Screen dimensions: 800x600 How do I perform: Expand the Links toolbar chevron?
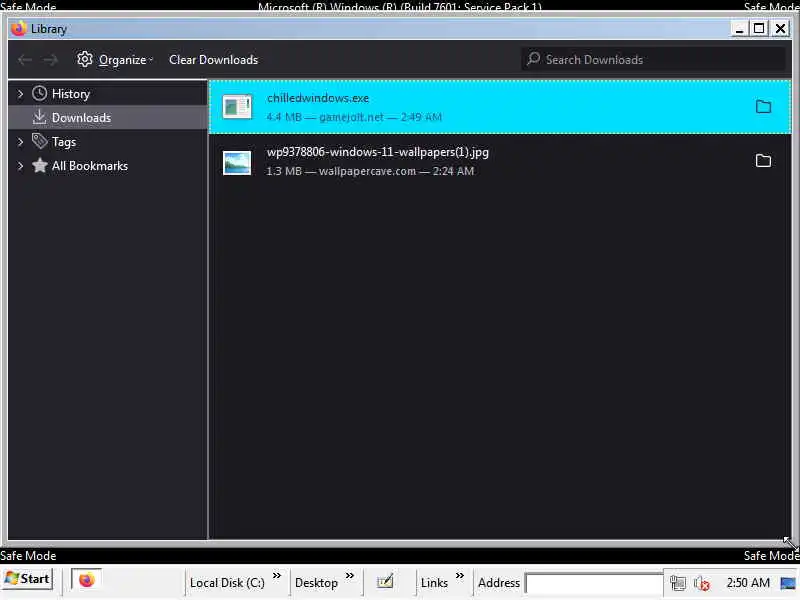click(460, 576)
